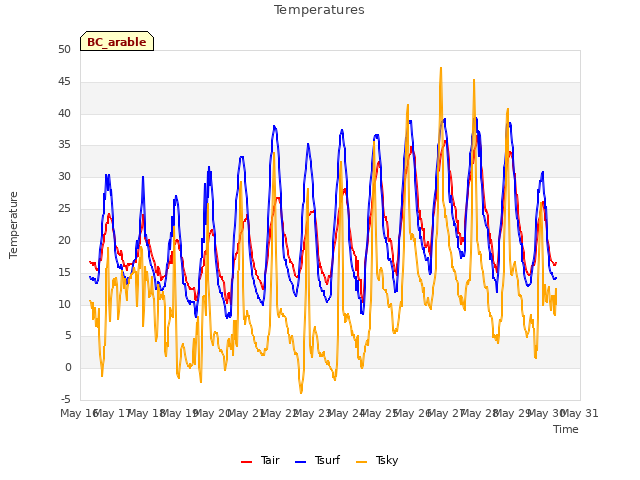640x480 pixels.
Task: Click the Time x-axis title
Action: (566, 429)
